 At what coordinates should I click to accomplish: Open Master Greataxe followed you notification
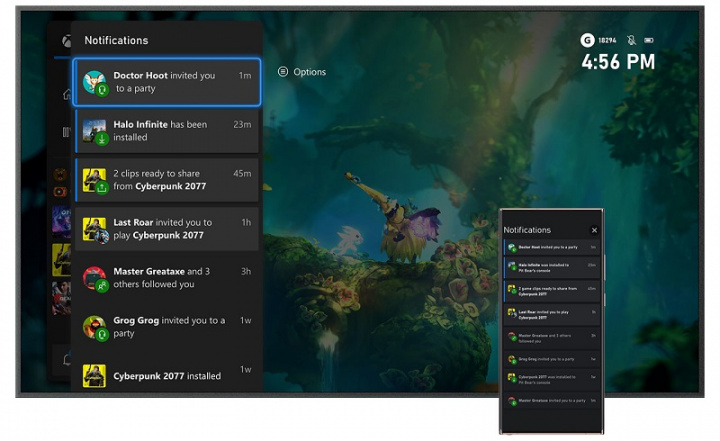[167, 278]
